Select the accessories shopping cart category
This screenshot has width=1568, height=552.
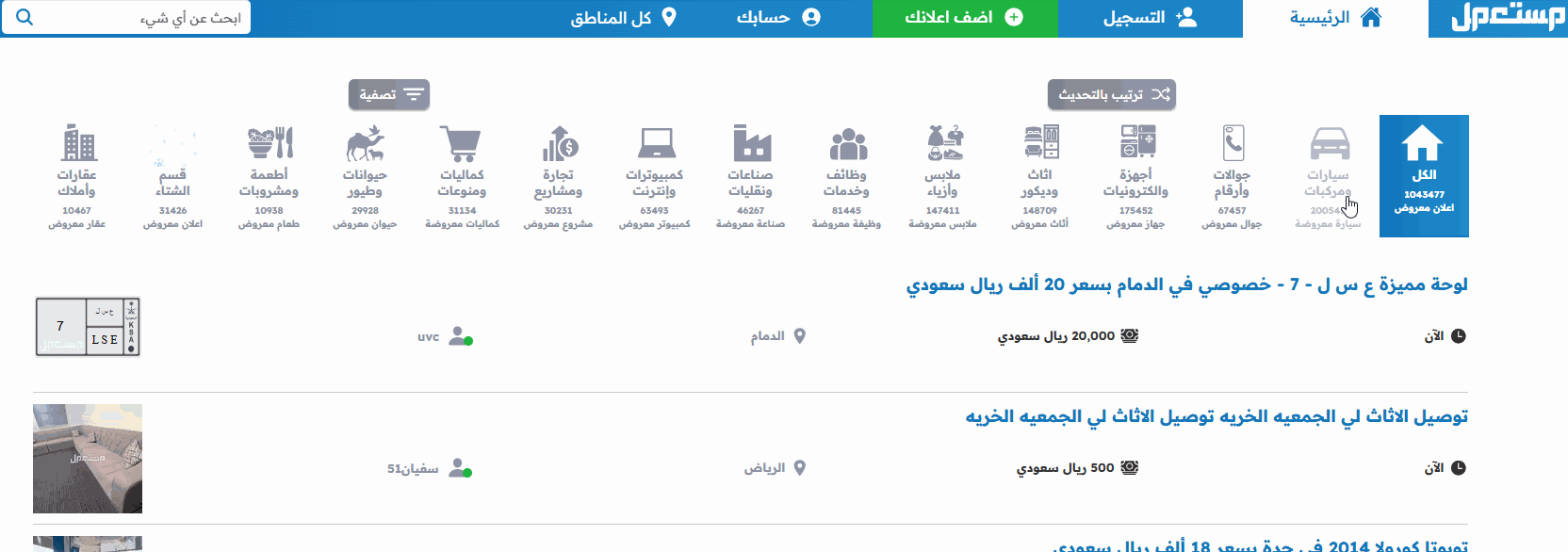[462, 144]
